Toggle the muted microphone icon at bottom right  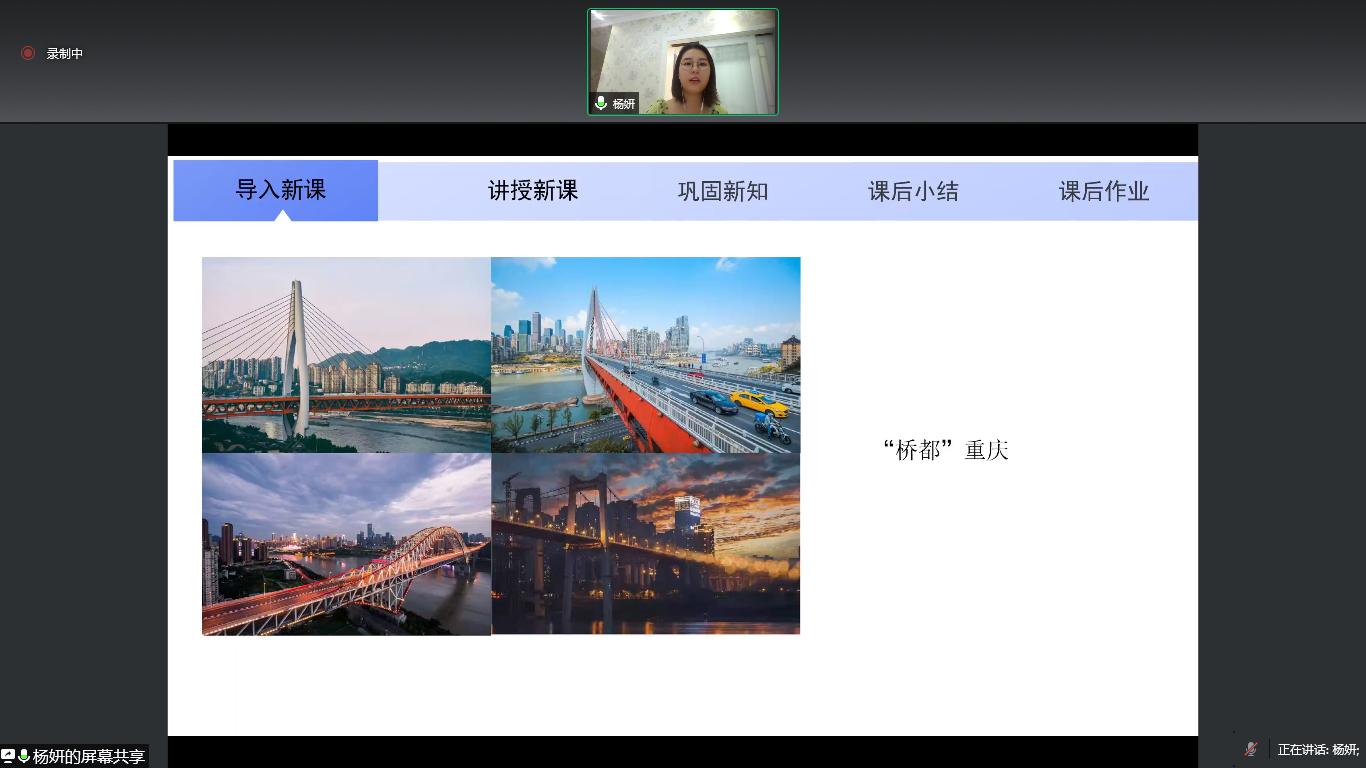point(1251,749)
